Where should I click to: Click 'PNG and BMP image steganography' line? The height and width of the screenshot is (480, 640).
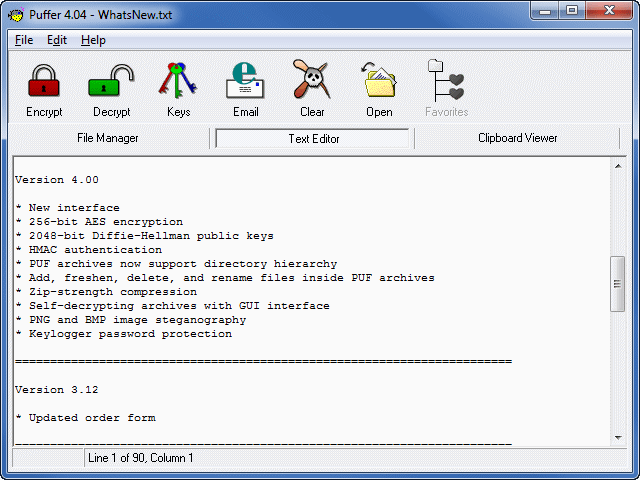[131, 320]
